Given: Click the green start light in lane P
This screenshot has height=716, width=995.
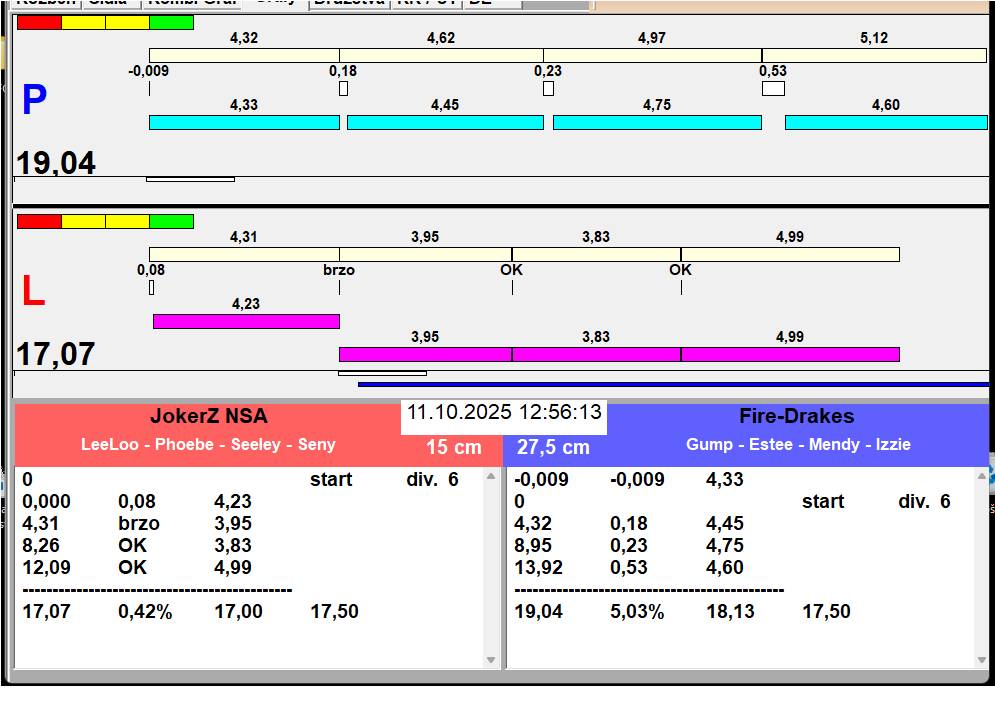Looking at the screenshot, I should coord(171,22).
